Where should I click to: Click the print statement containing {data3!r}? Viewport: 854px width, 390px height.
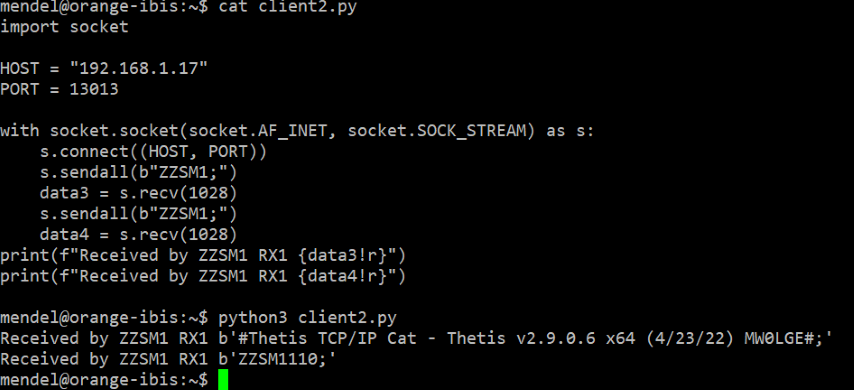point(203,255)
